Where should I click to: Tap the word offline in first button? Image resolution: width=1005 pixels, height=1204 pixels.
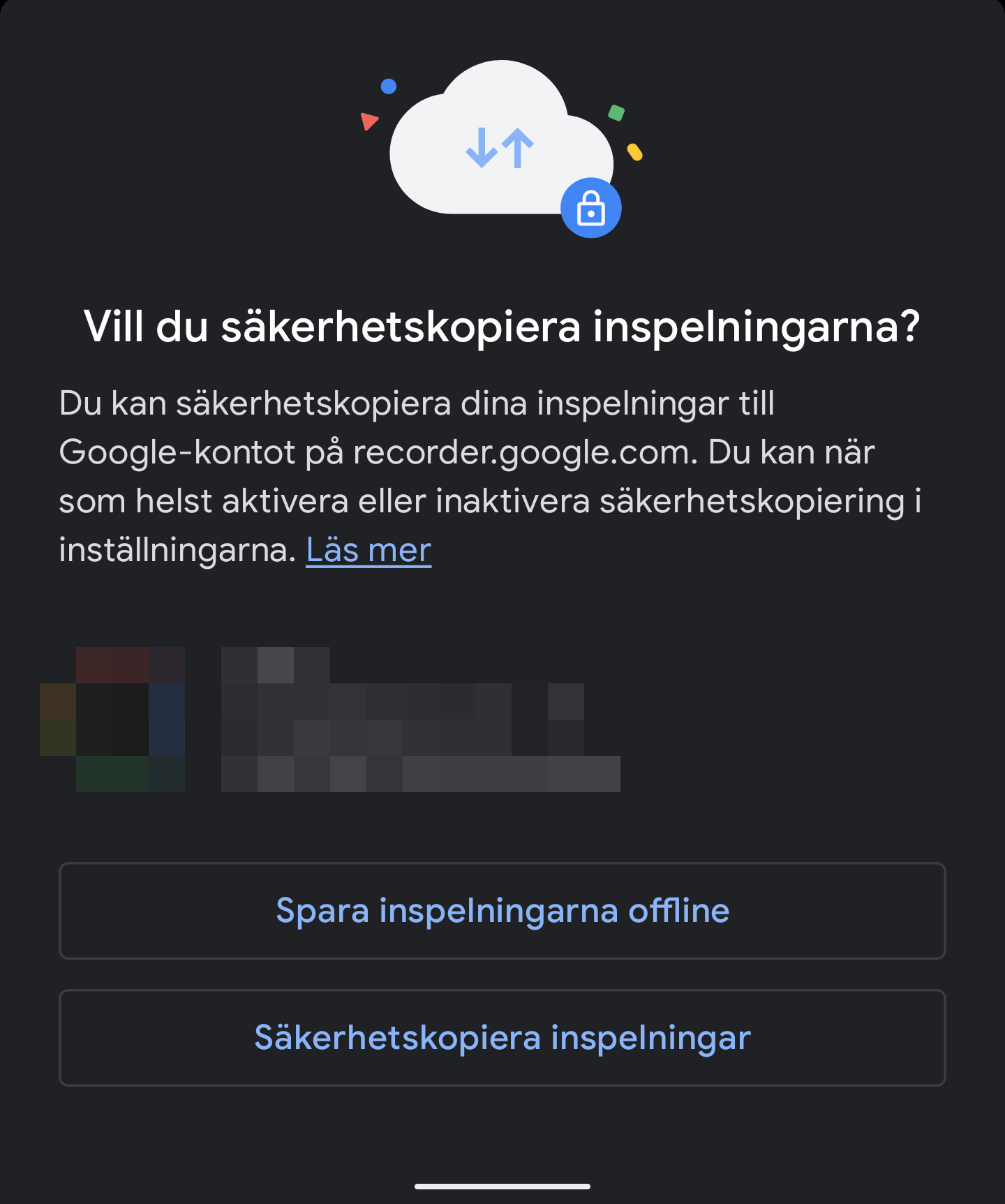679,910
